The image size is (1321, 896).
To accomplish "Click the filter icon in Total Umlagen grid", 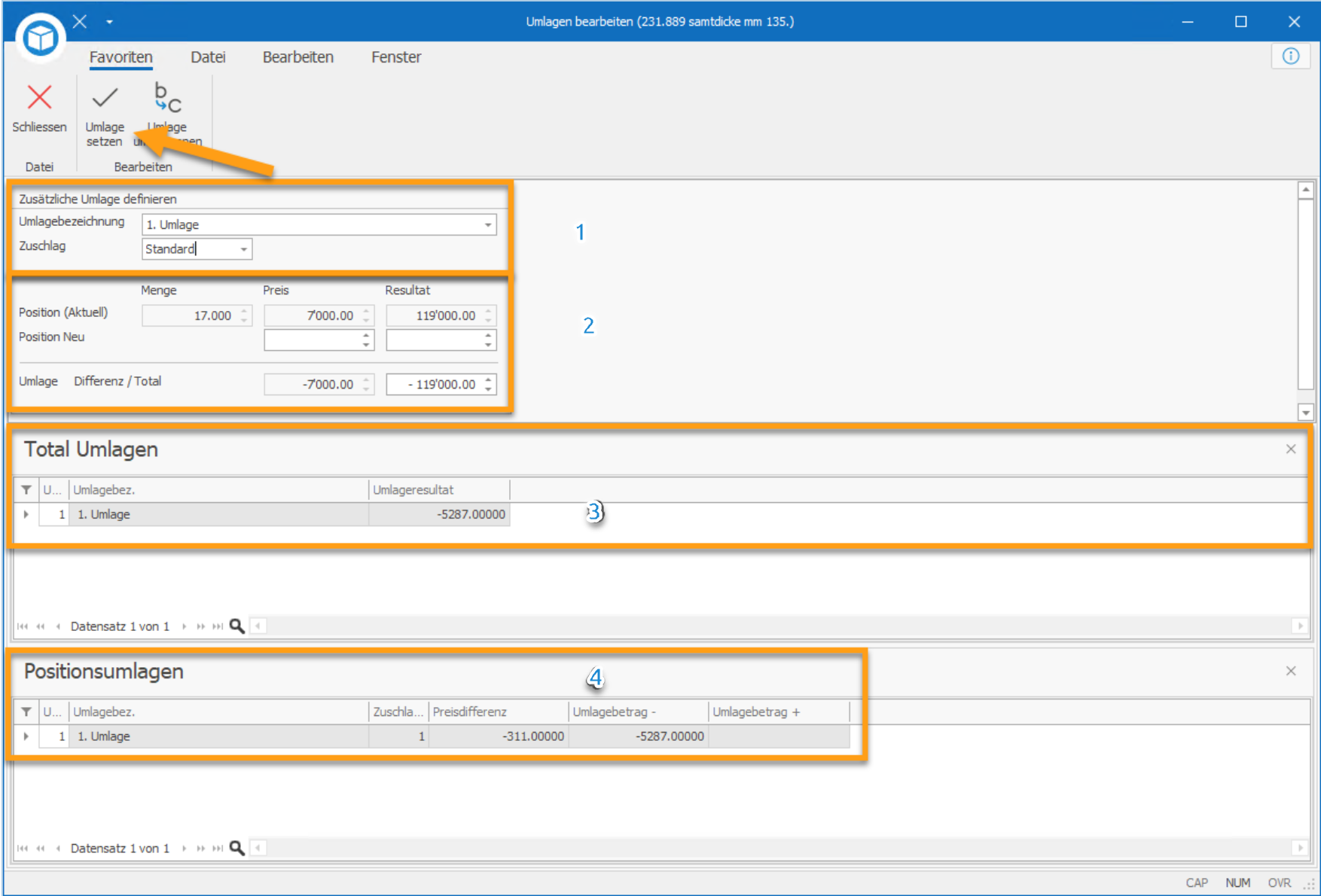I will pyautogui.click(x=26, y=490).
